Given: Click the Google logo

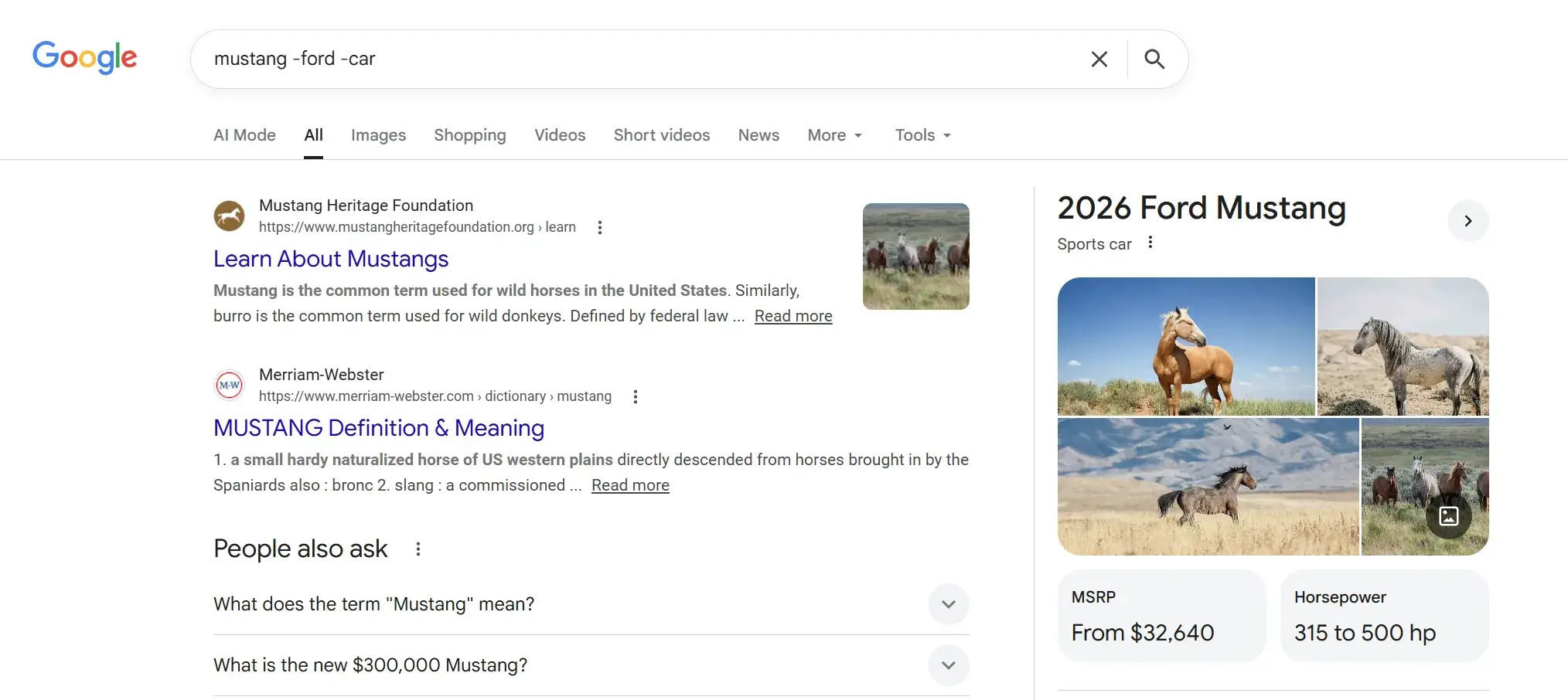Looking at the screenshot, I should coord(84,57).
